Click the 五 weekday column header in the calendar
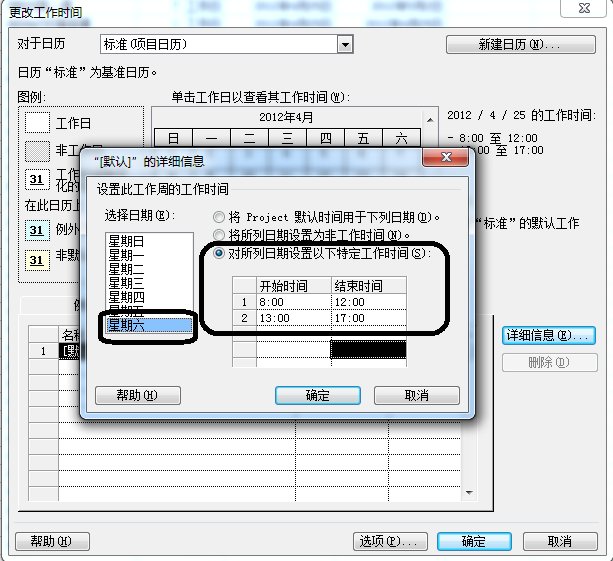 (x=363, y=138)
